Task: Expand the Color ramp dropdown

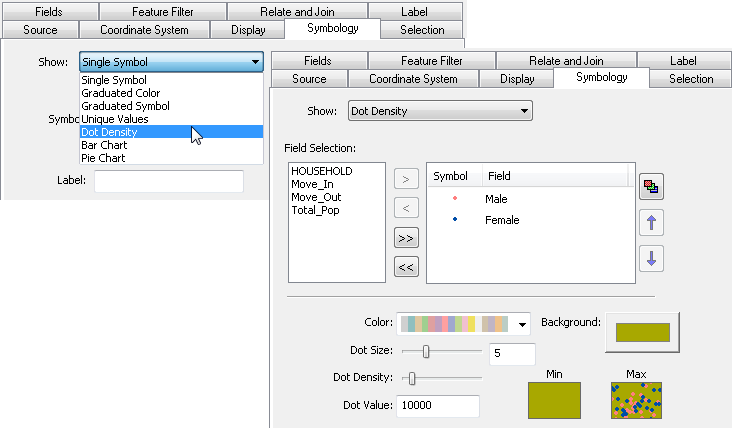Action: click(x=523, y=324)
